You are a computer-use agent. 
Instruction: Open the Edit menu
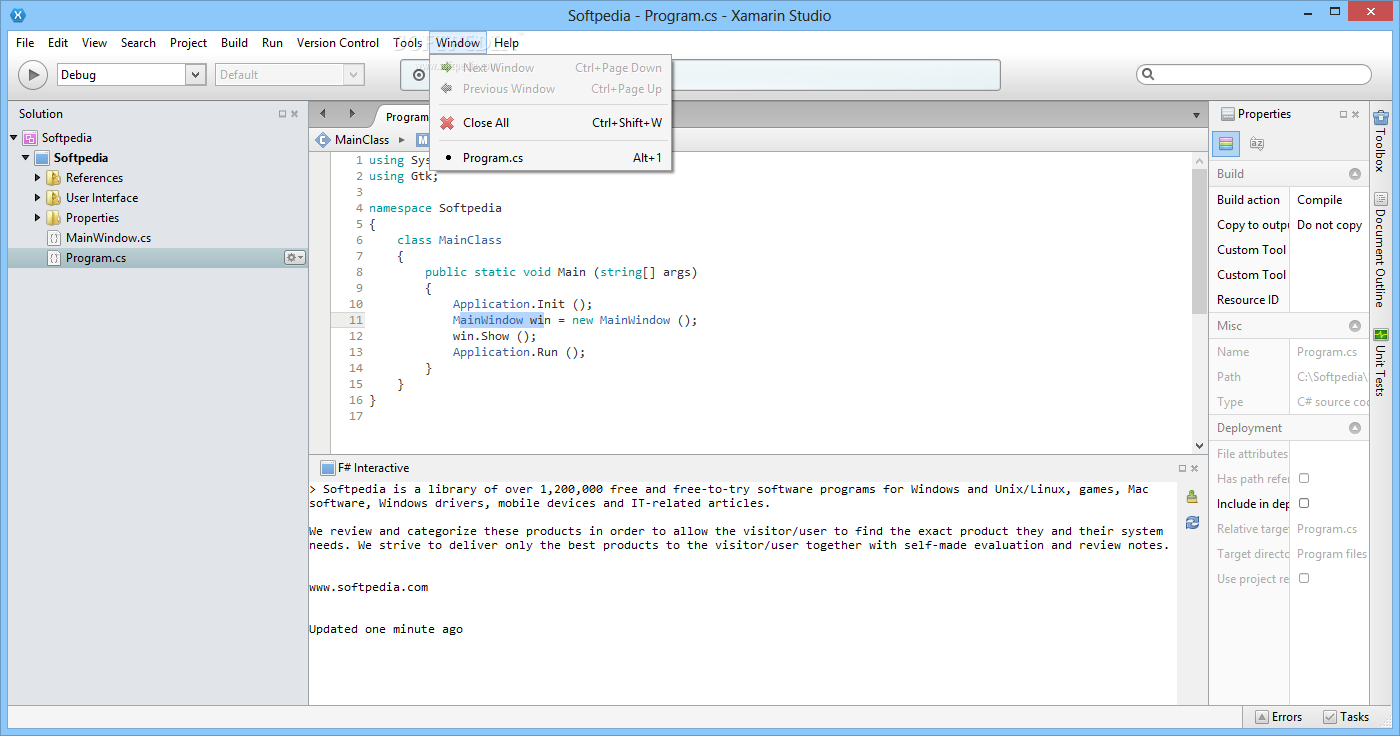click(x=58, y=43)
